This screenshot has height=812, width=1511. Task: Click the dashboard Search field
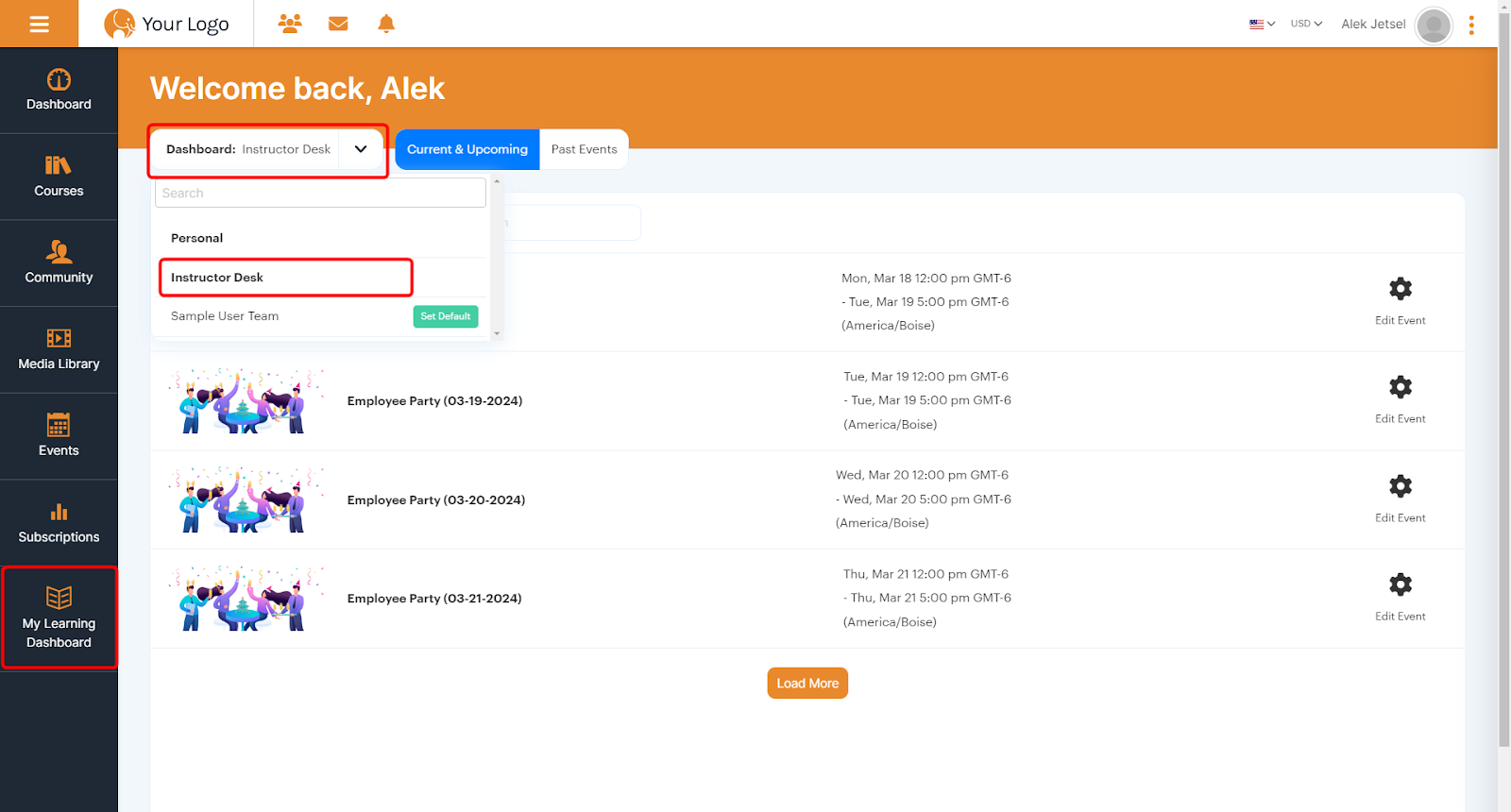pyautogui.click(x=320, y=193)
